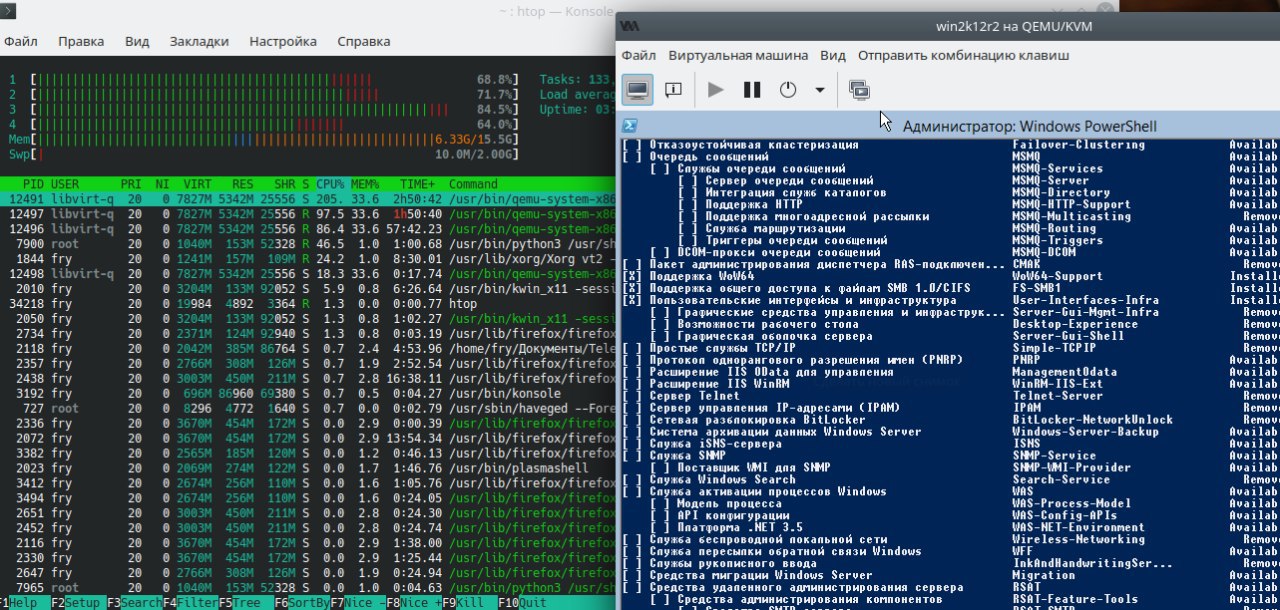
Task: Select htop row with PID 34218 (htop)
Action: [308, 304]
